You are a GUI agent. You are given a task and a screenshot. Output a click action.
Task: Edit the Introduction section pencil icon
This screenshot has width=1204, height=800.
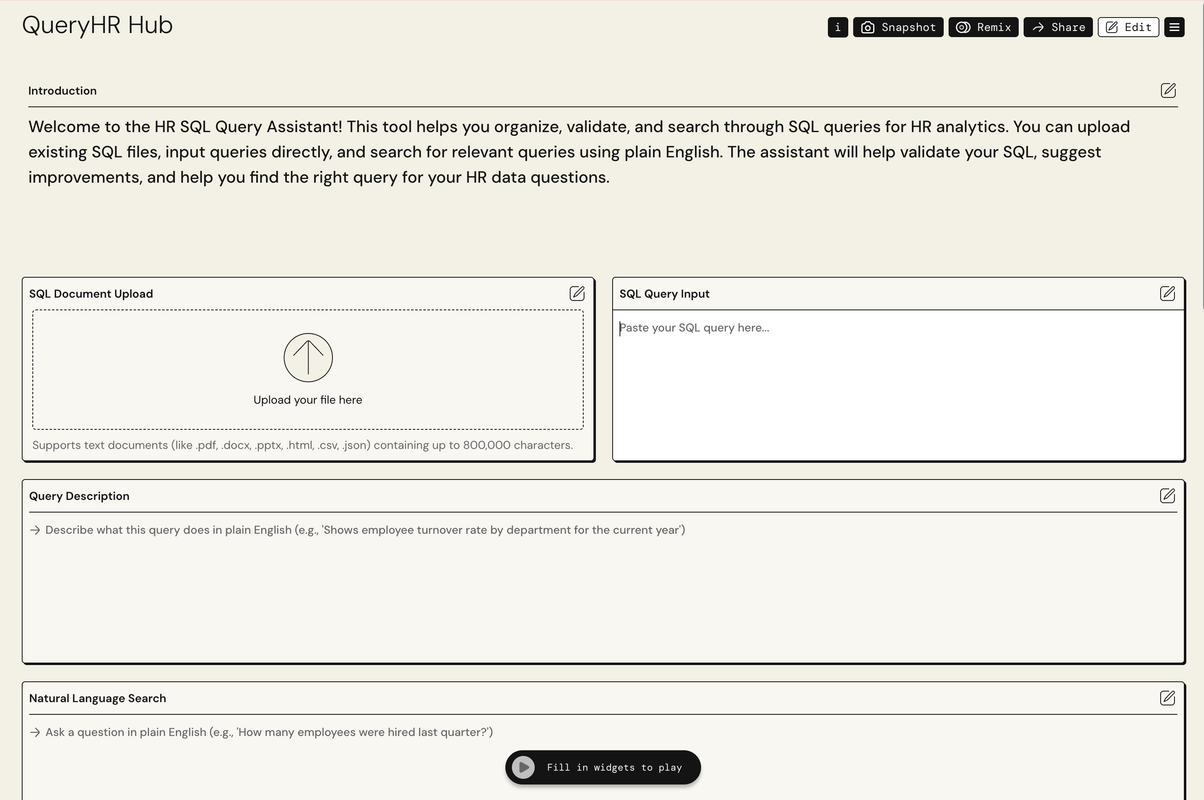(1168, 90)
